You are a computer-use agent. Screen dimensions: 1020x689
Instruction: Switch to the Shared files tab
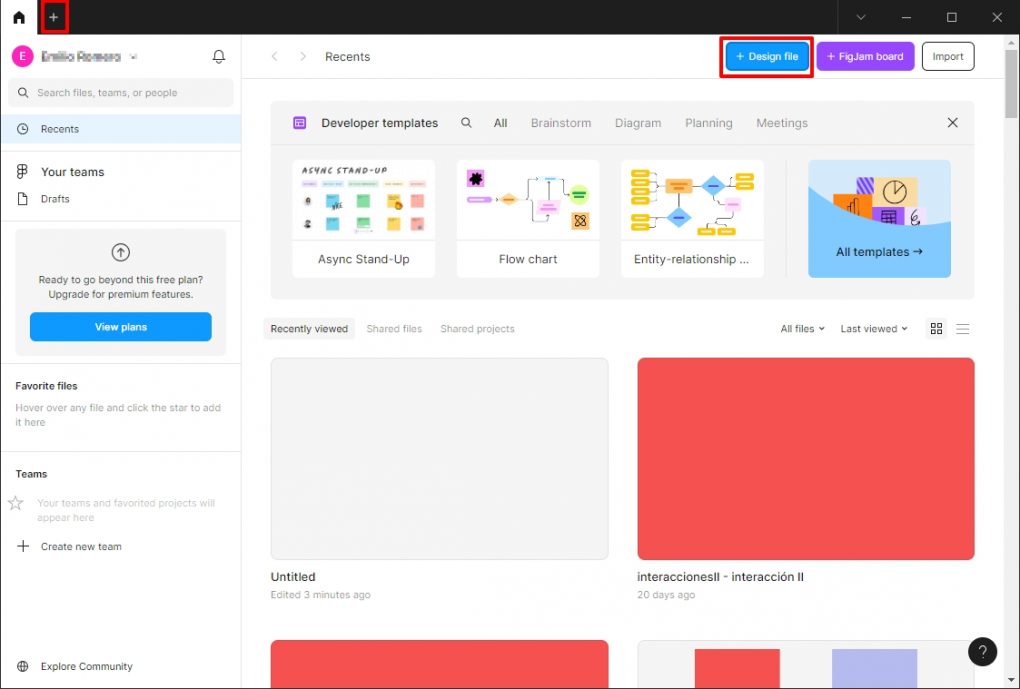tap(394, 329)
